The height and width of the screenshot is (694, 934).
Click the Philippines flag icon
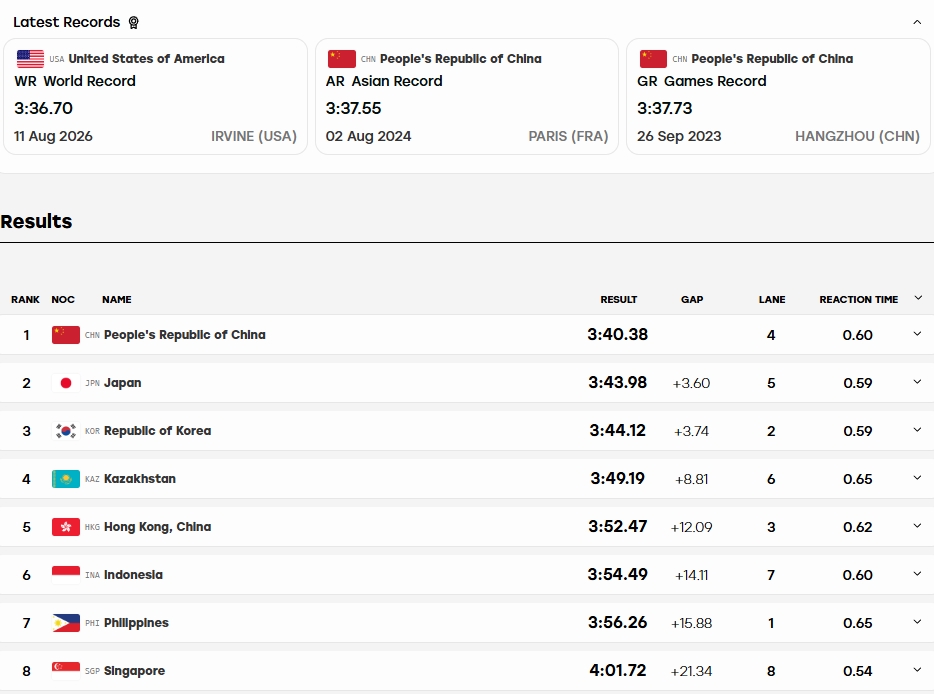(x=66, y=623)
